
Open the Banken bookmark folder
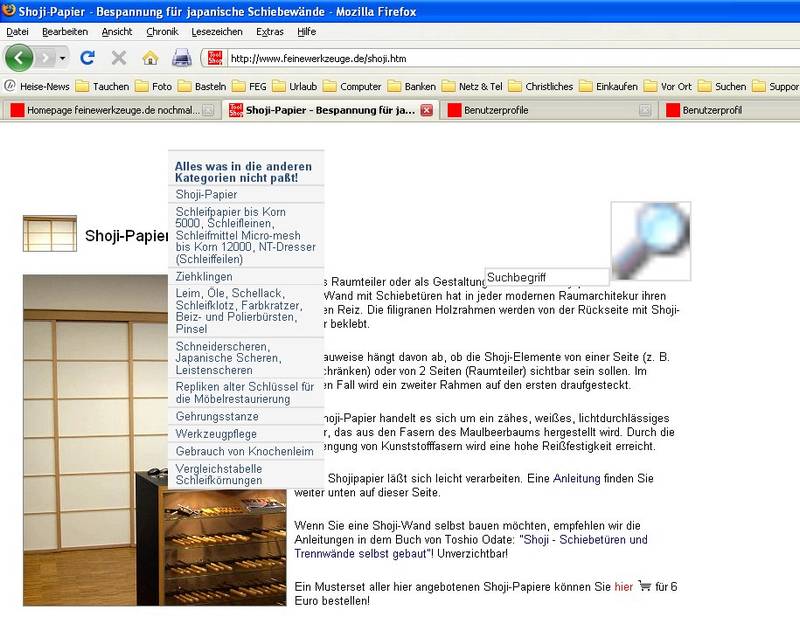tap(412, 86)
